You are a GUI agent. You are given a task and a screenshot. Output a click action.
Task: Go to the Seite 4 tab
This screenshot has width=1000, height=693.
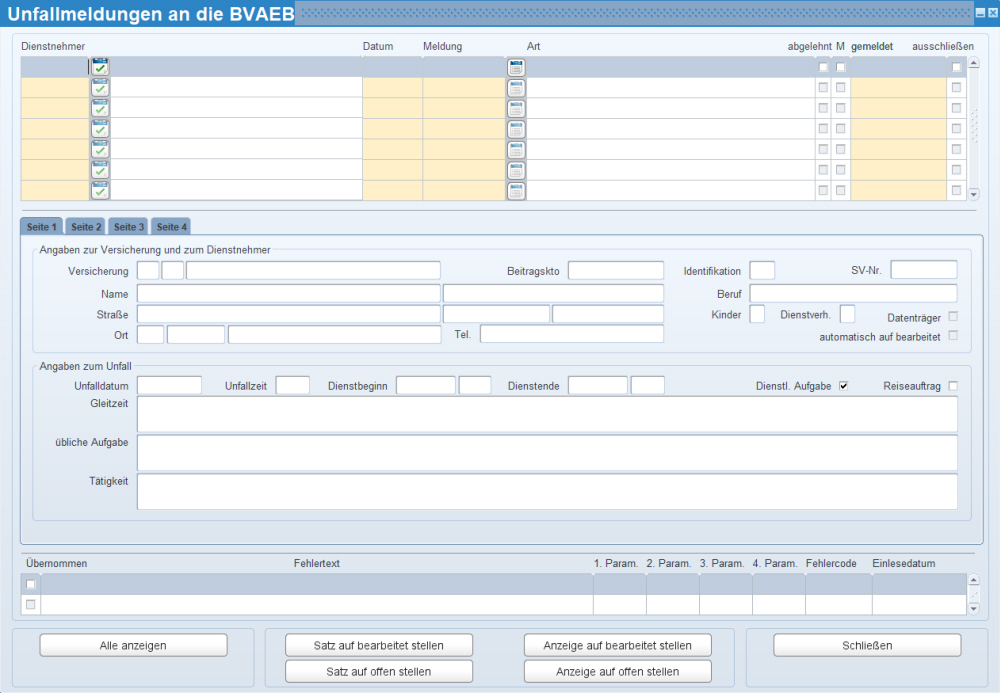[x=172, y=226]
